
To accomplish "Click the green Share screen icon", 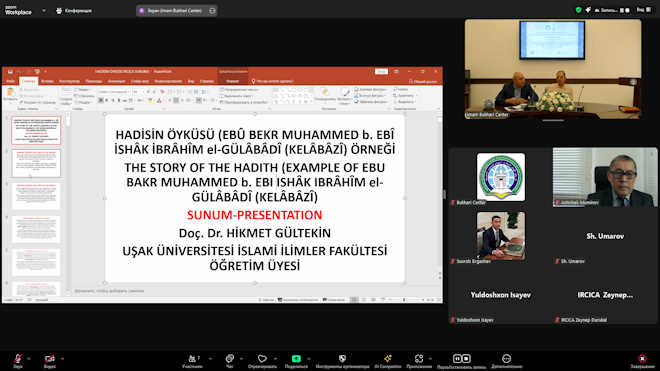I will click(296, 359).
